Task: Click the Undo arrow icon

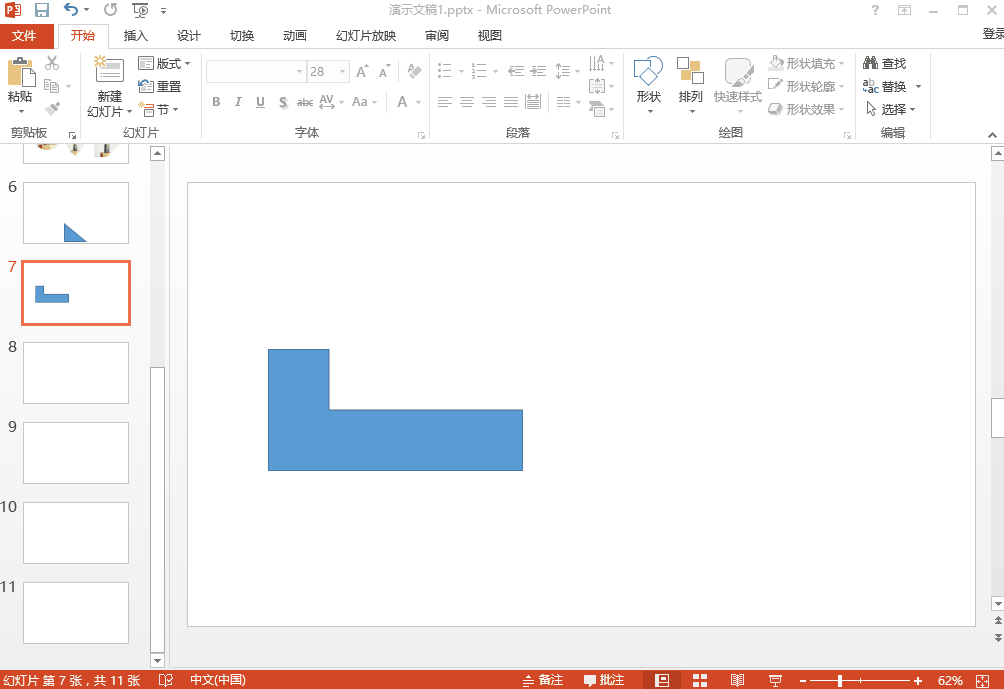Action: tap(70, 10)
